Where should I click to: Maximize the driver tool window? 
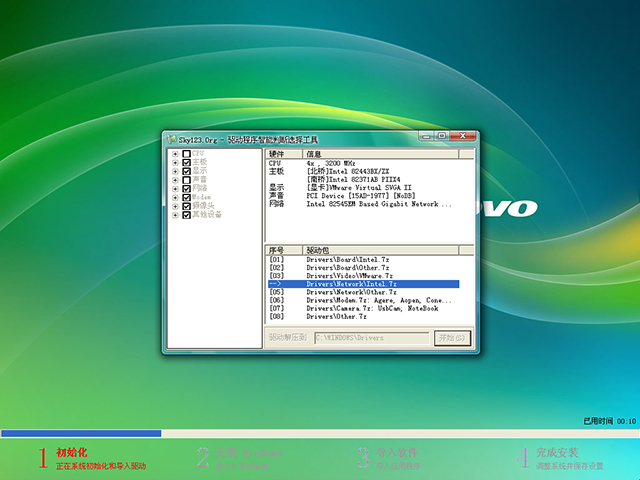pos(441,137)
